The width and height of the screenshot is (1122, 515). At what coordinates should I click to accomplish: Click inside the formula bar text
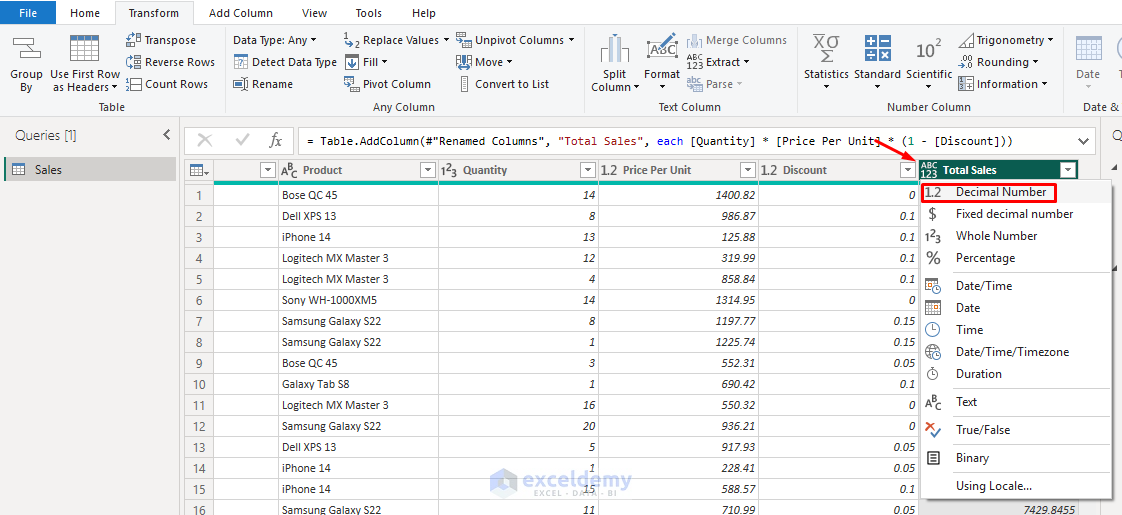pyautogui.click(x=658, y=141)
